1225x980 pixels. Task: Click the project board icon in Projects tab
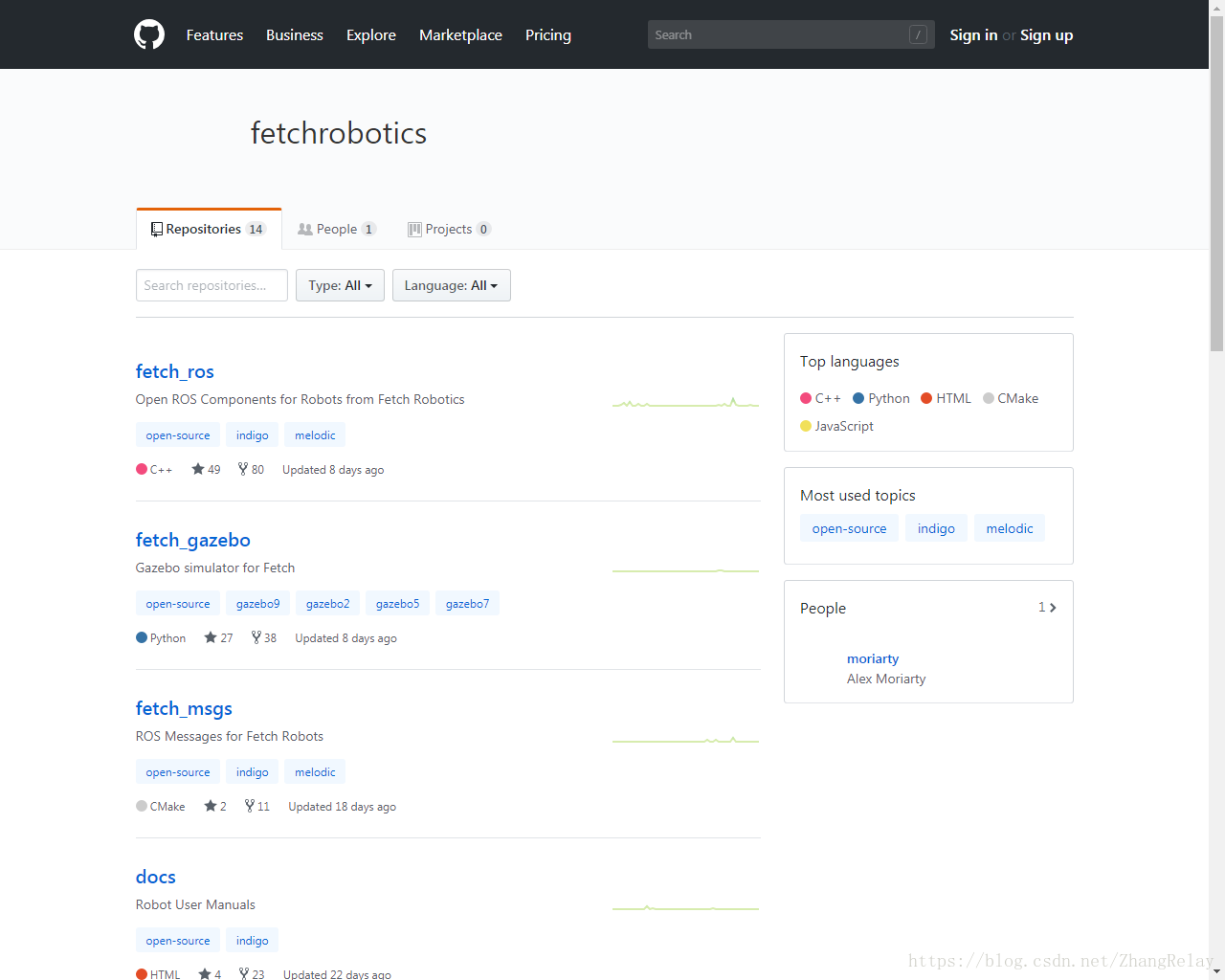(x=414, y=229)
